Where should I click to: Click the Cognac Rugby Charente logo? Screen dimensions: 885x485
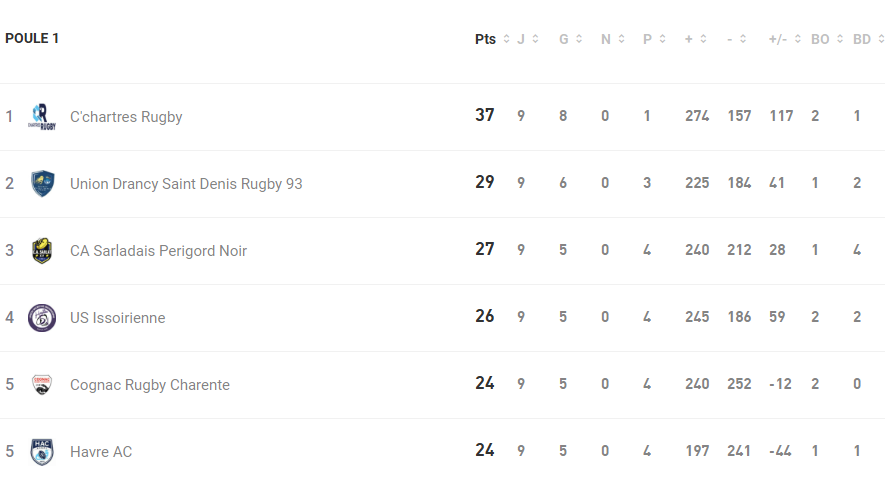(x=42, y=385)
